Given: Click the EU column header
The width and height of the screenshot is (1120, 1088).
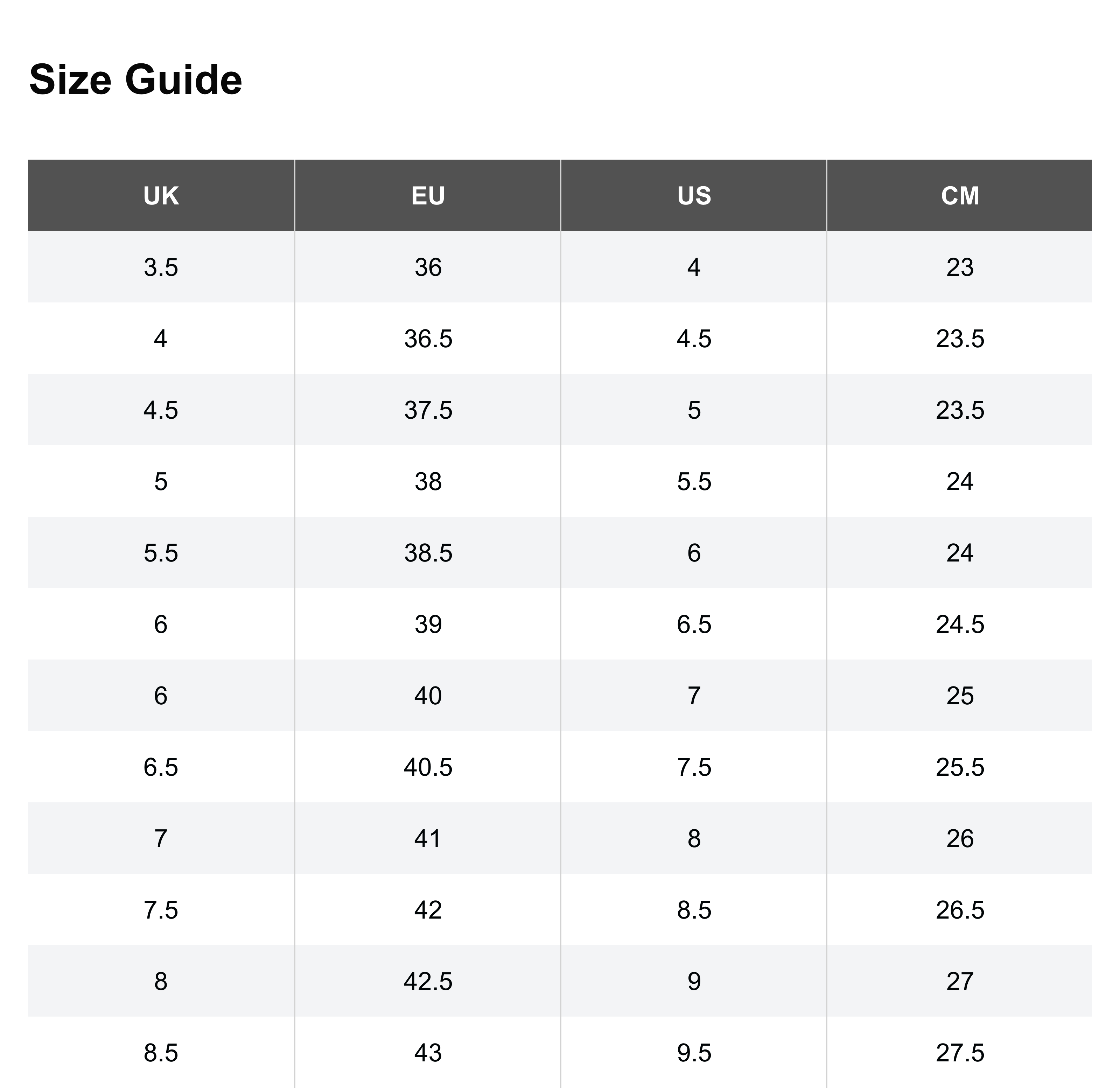Looking at the screenshot, I should pos(427,195).
